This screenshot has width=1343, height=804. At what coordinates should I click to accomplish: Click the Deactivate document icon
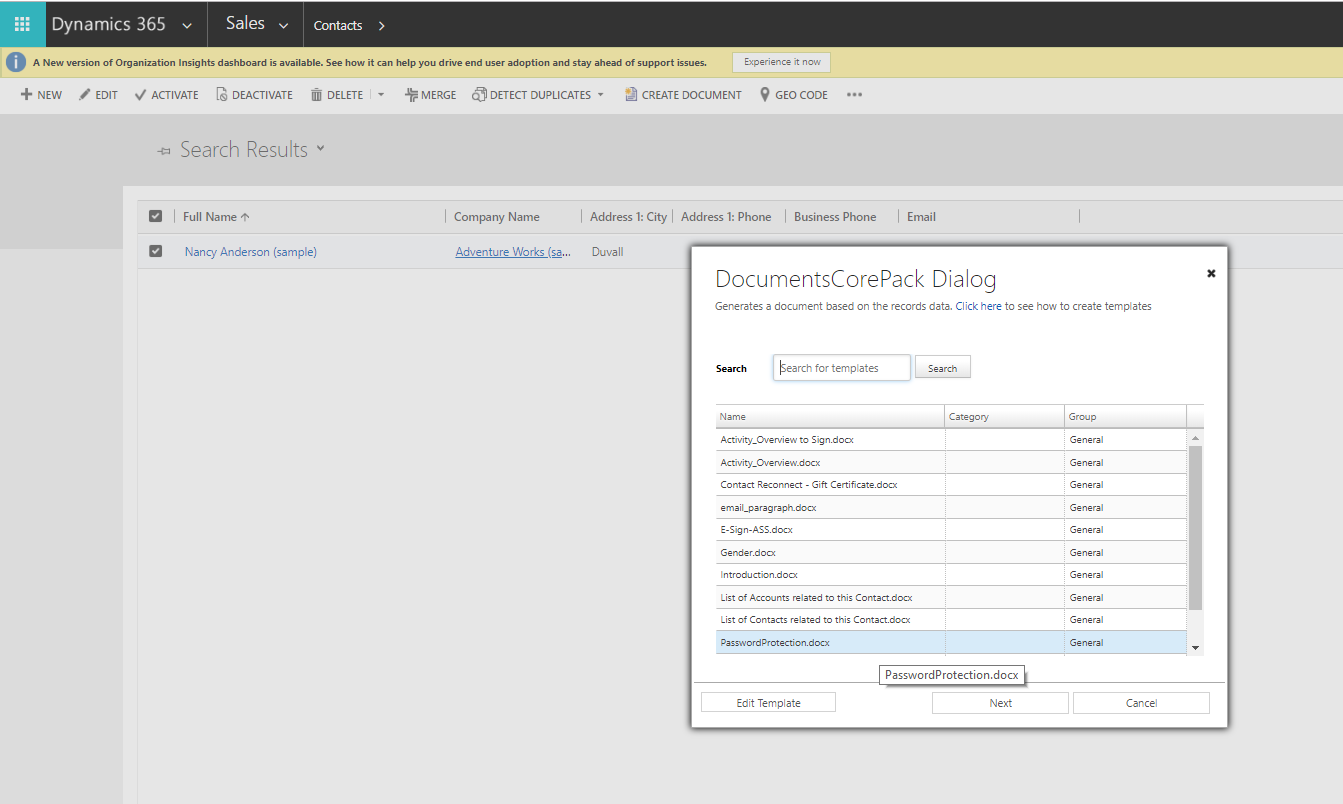point(222,95)
